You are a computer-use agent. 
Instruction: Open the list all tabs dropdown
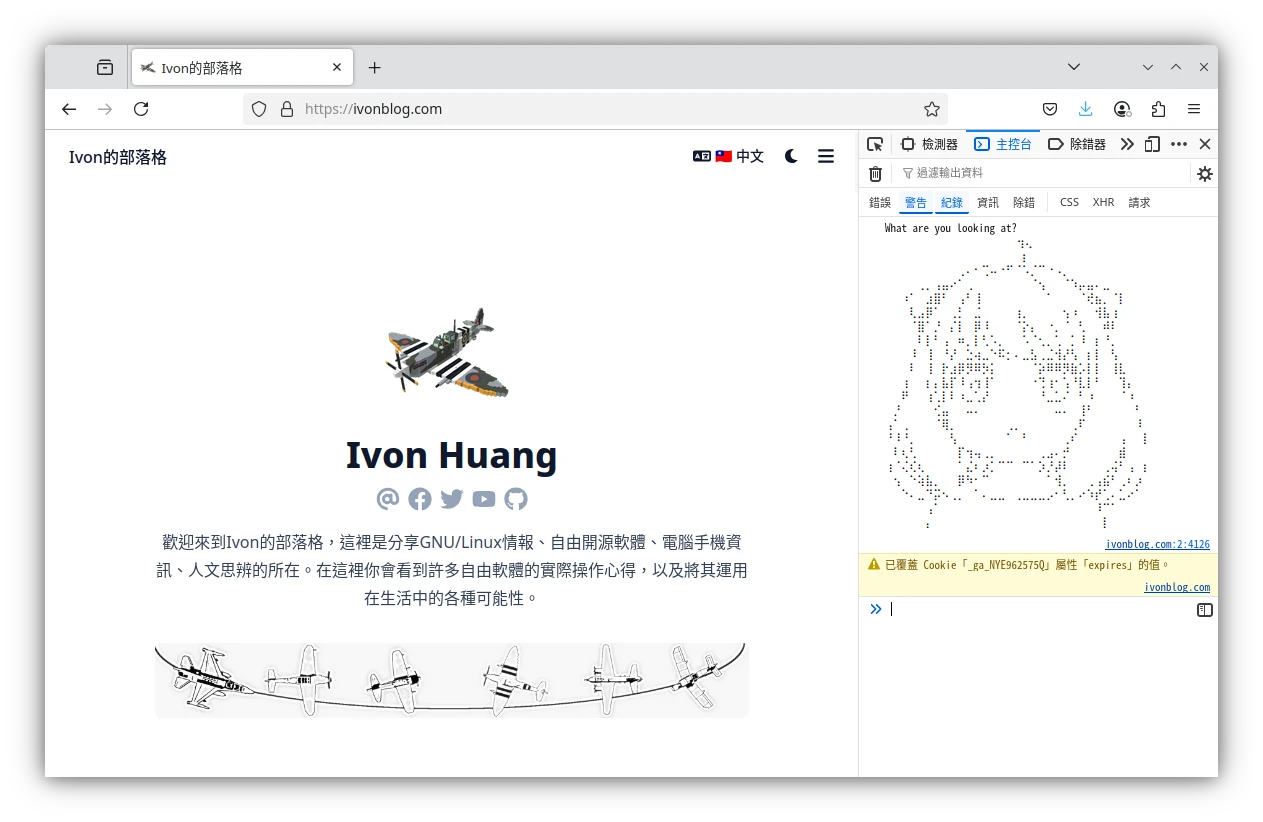click(x=1073, y=67)
